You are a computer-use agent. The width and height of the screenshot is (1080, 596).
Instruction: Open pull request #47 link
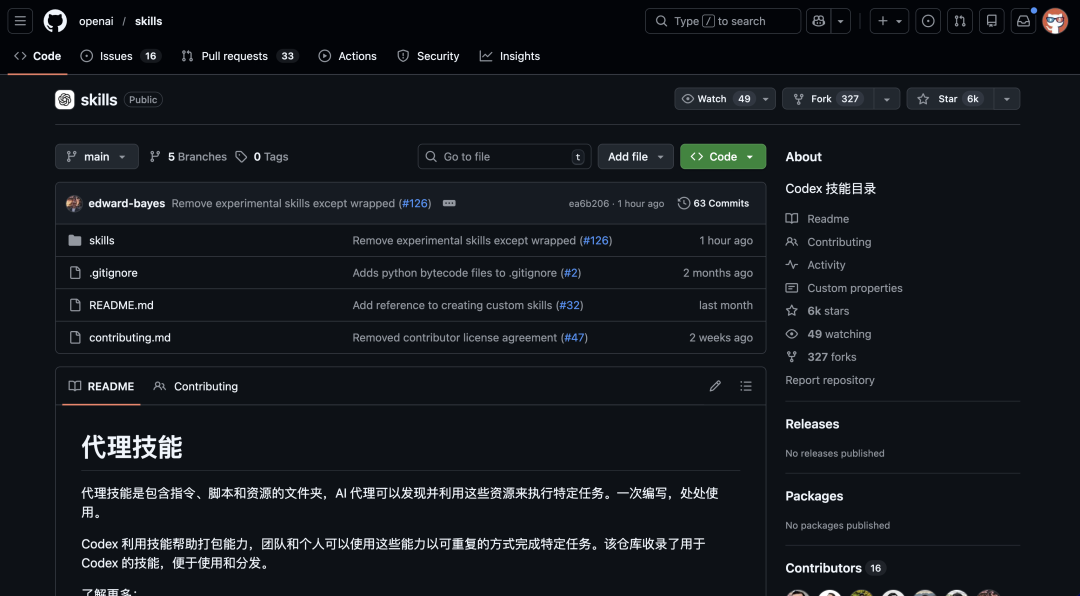(574, 338)
